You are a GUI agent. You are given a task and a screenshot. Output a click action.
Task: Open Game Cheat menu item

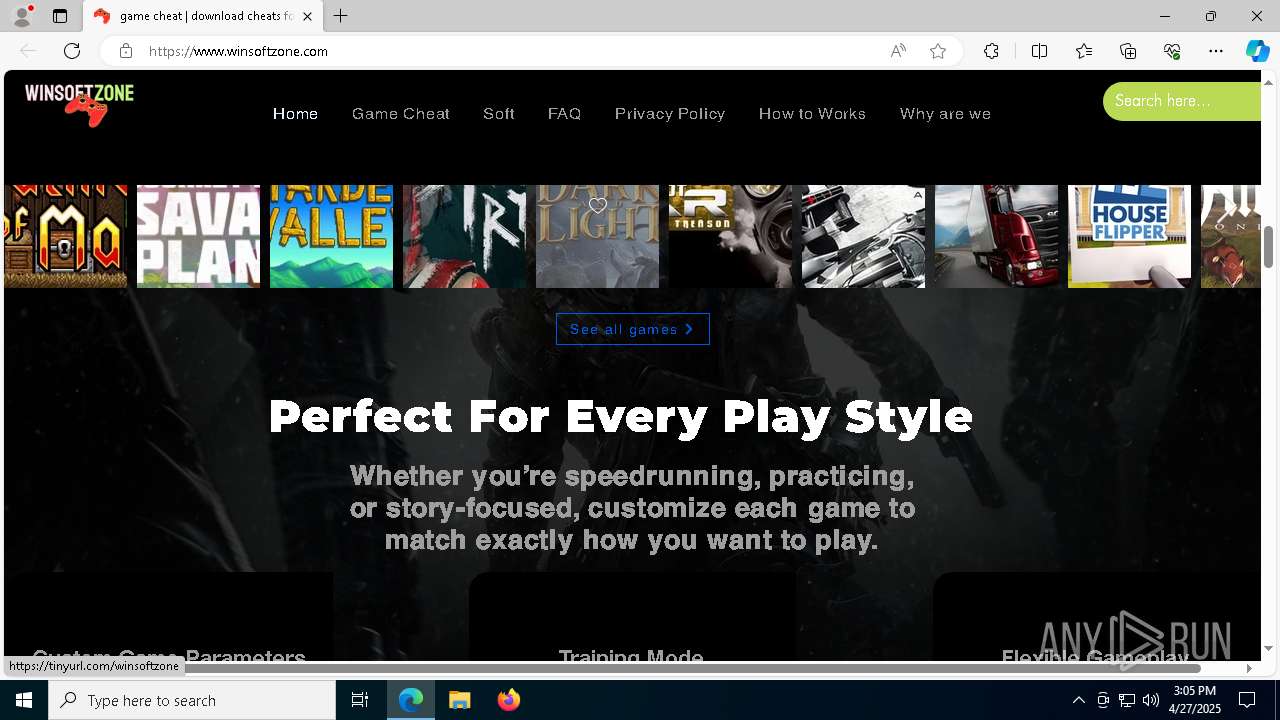tap(401, 114)
